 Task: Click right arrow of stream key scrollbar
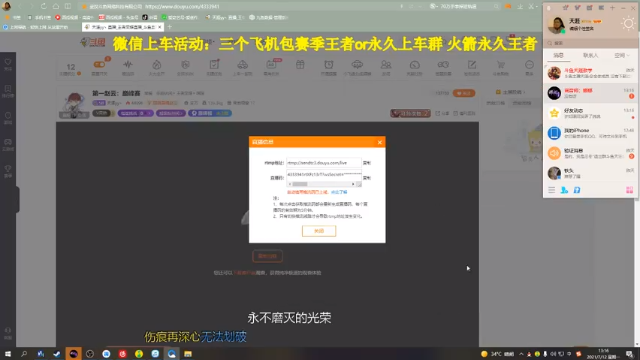click(353, 184)
